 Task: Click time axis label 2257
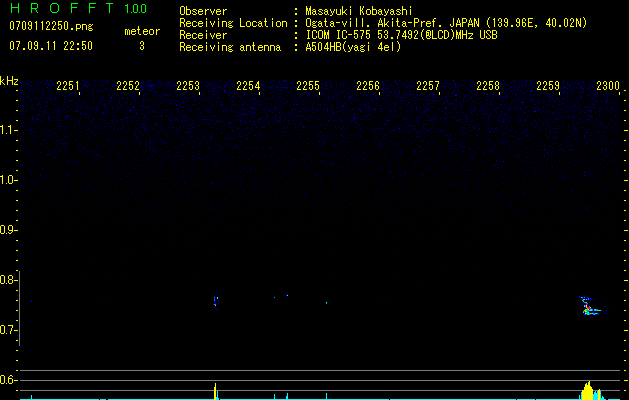[x=428, y=86]
